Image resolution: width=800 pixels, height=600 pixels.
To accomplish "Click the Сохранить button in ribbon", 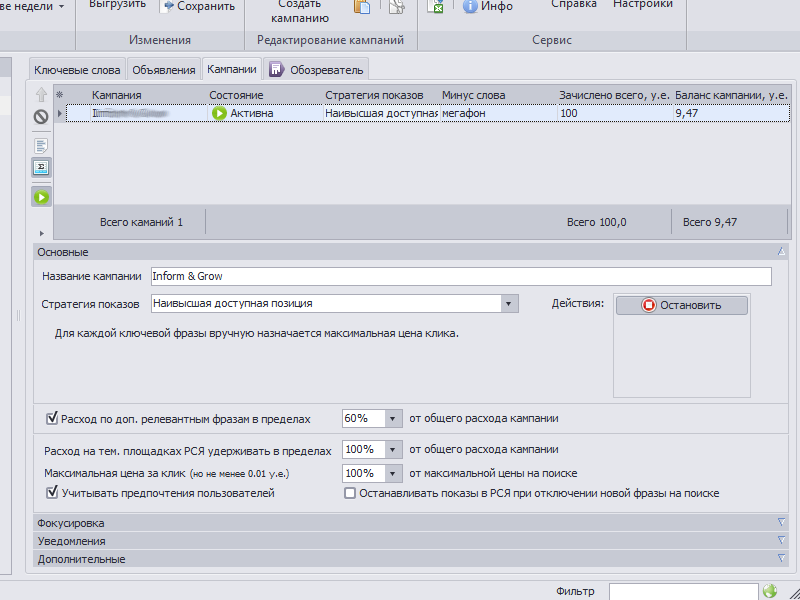I will tap(198, 6).
